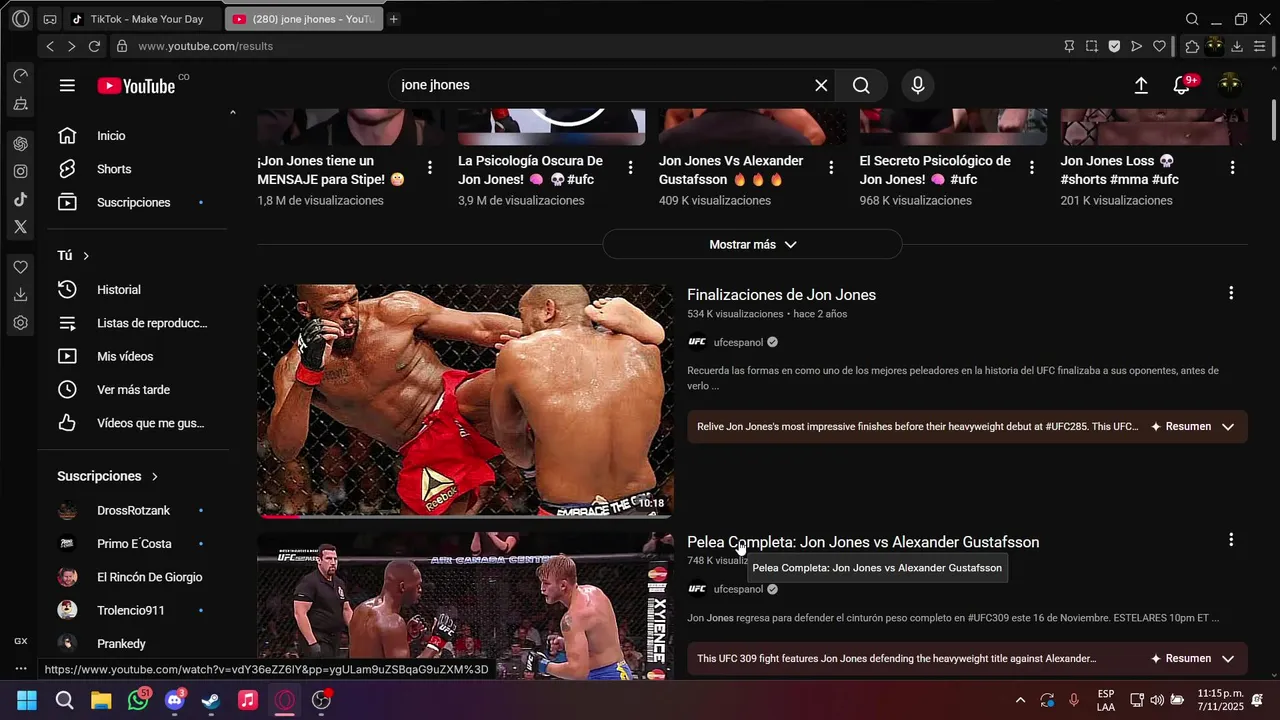1280x720 pixels.
Task: Open Pelea Completa: Jon Jones vs Alexander Gustafsson title
Action: point(863,542)
